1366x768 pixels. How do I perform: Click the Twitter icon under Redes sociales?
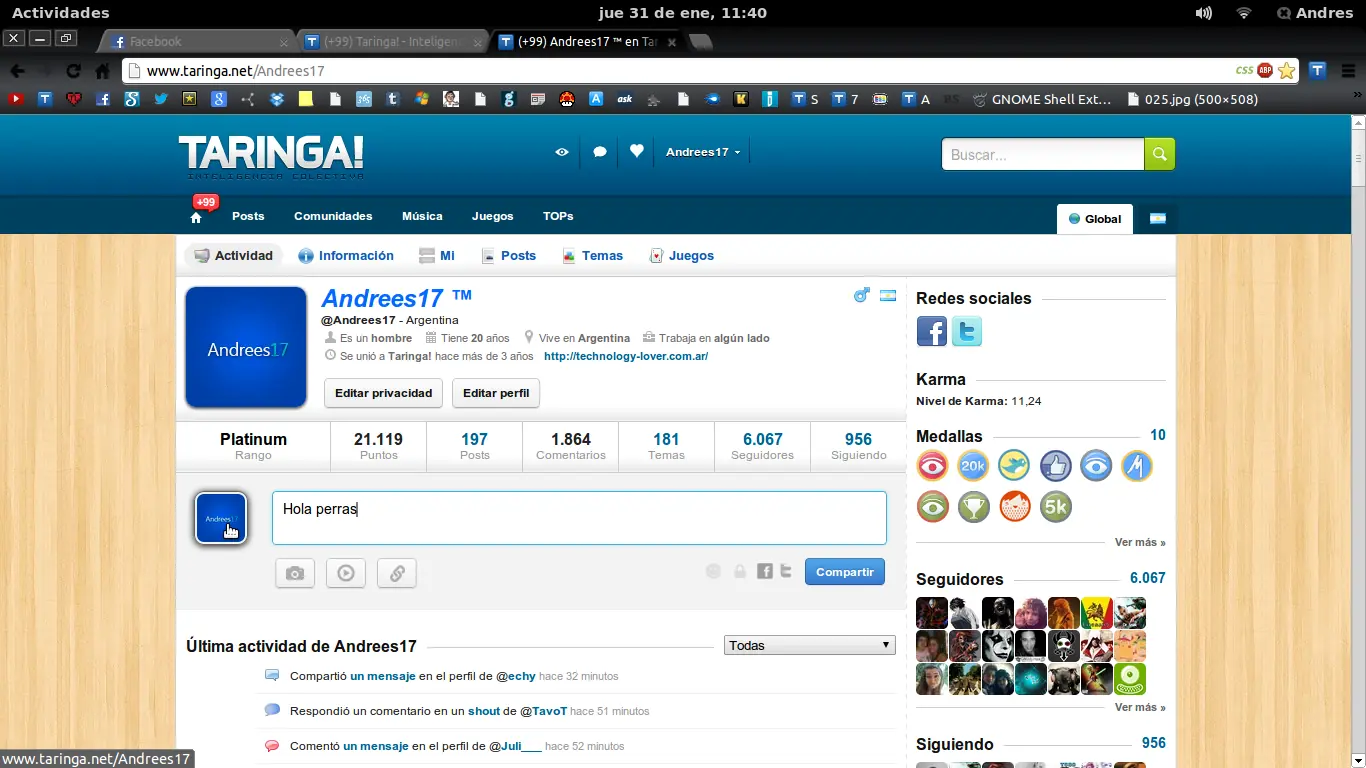pos(967,331)
